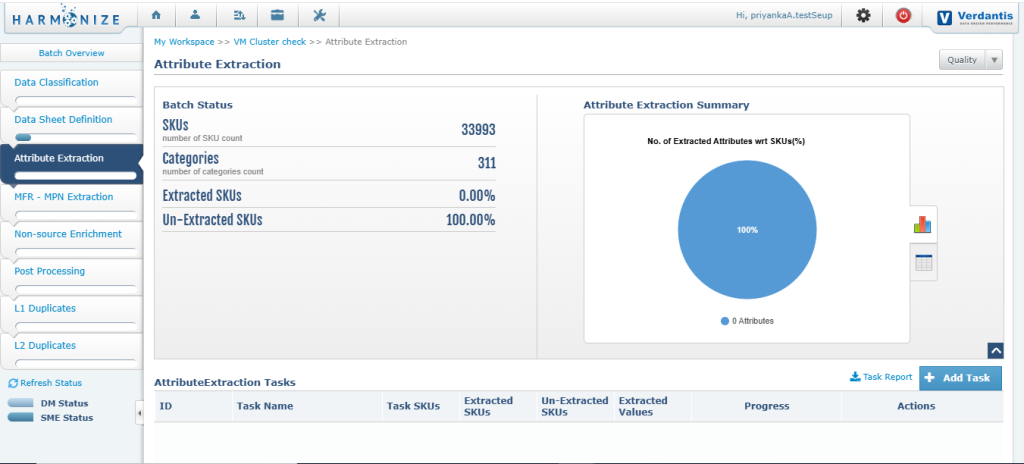Click the 'Hi, priyankaA.testSeup' greeting
This screenshot has width=1024, height=464.
click(x=784, y=15)
